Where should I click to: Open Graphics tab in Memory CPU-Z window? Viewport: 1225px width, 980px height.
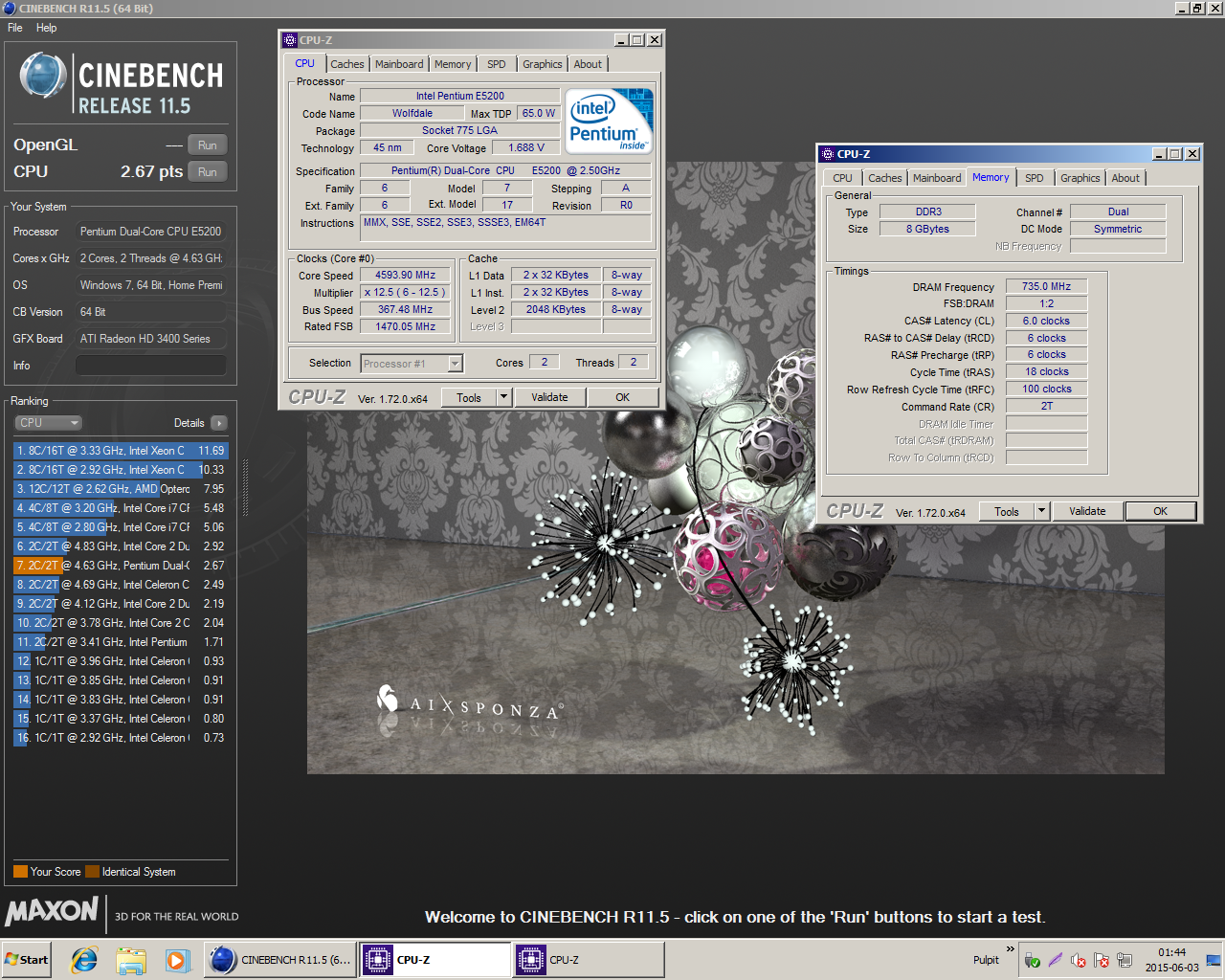[x=1080, y=178]
